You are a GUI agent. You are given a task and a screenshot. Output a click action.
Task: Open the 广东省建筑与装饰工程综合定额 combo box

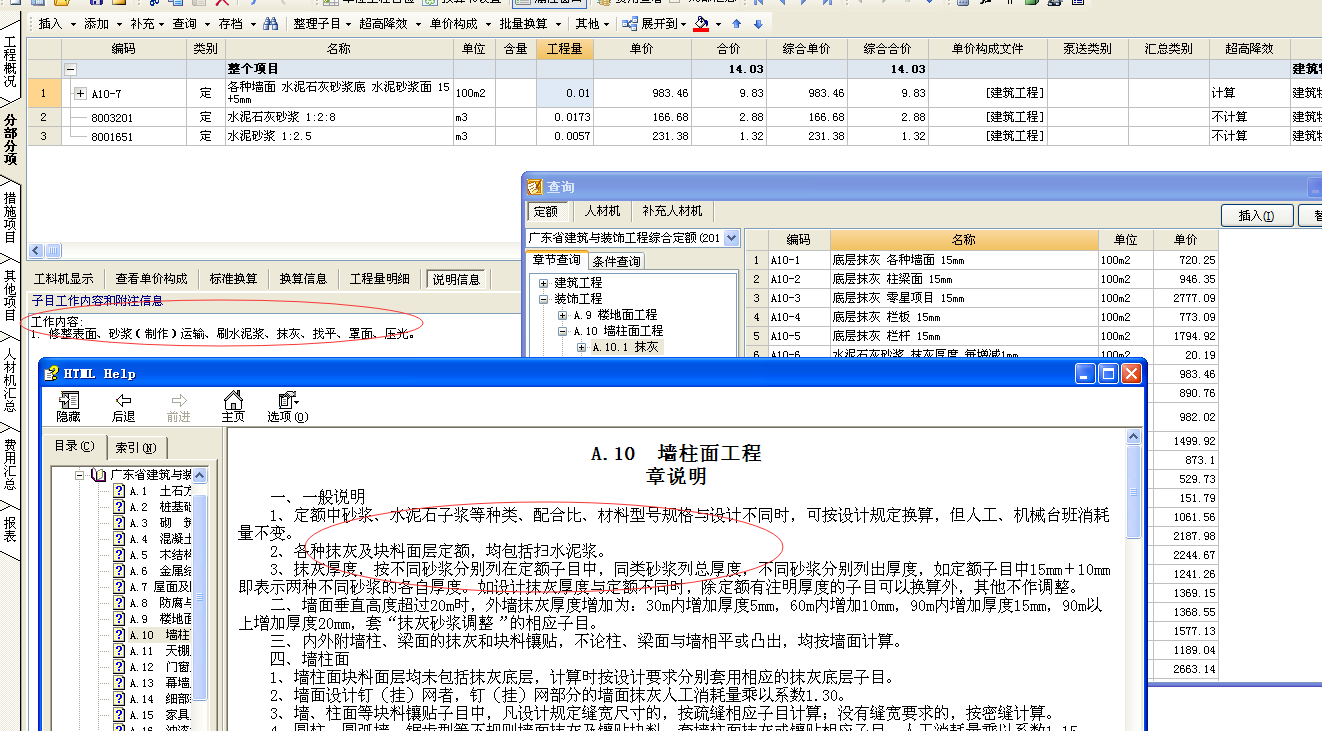[x=632, y=238]
